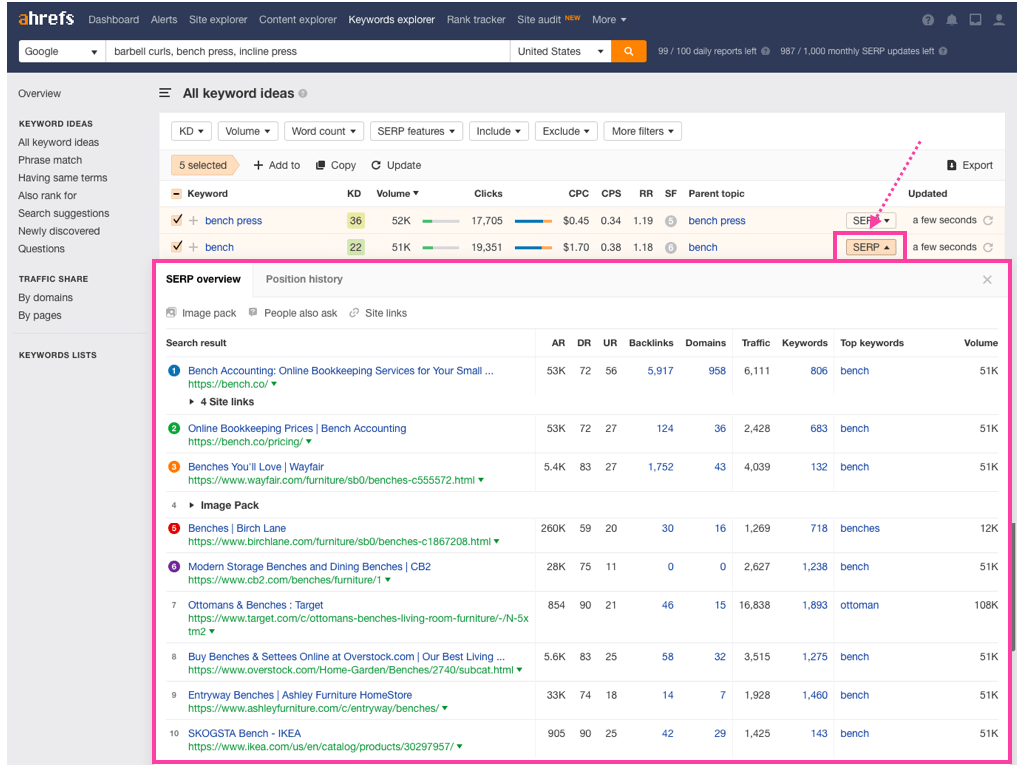The image size is (1022, 767).
Task: Toggle the select-all checkbox in the header
Action: pyautogui.click(x=177, y=193)
